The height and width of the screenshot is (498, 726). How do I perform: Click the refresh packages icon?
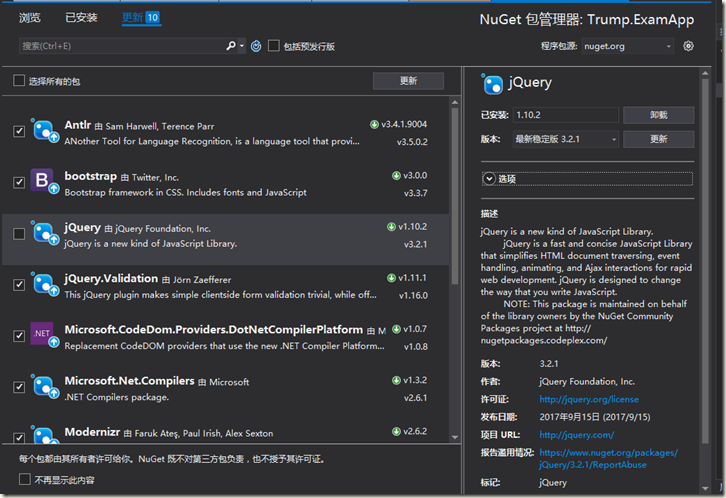(x=256, y=46)
